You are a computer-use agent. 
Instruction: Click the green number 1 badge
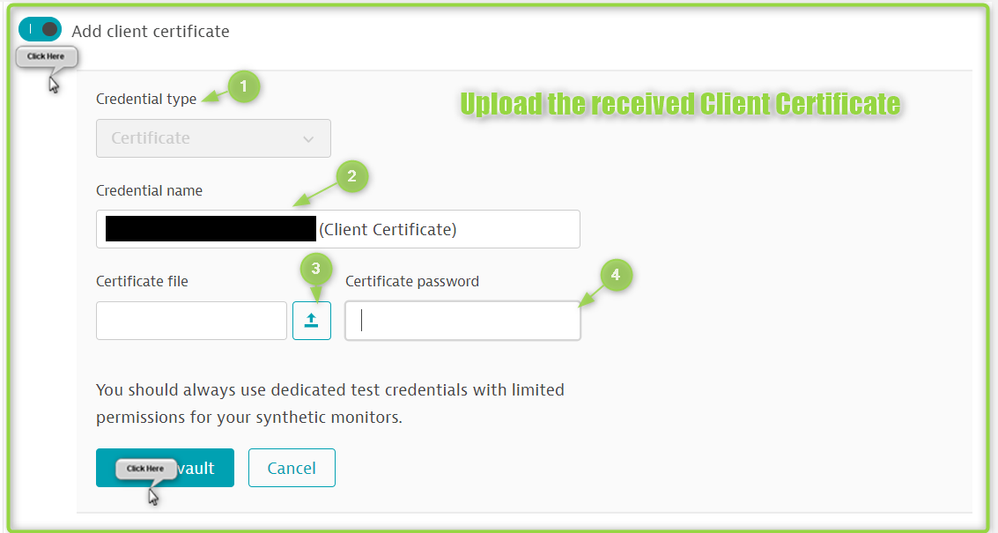point(243,87)
